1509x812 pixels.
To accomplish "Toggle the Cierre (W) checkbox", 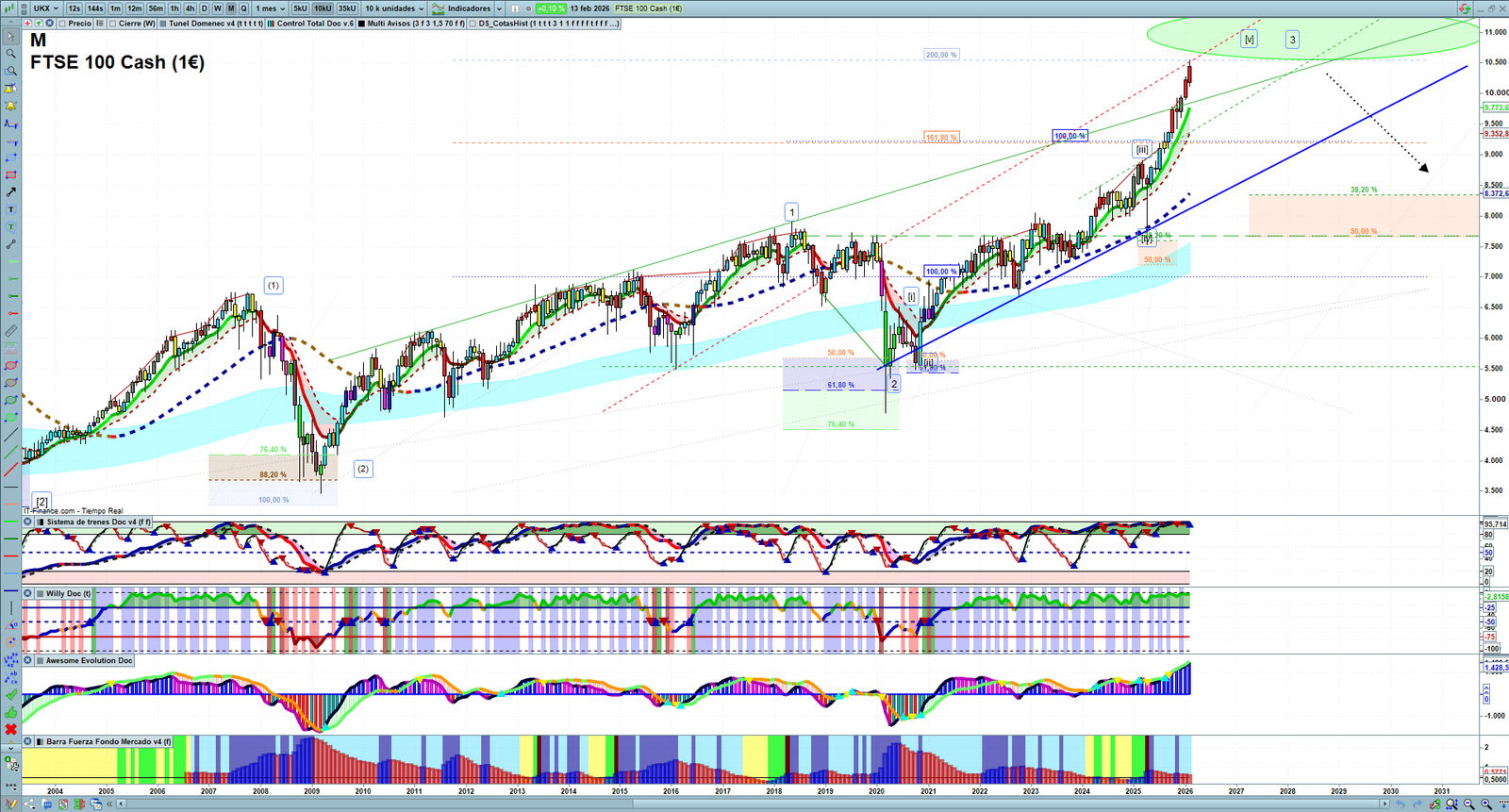I will tap(113, 24).
